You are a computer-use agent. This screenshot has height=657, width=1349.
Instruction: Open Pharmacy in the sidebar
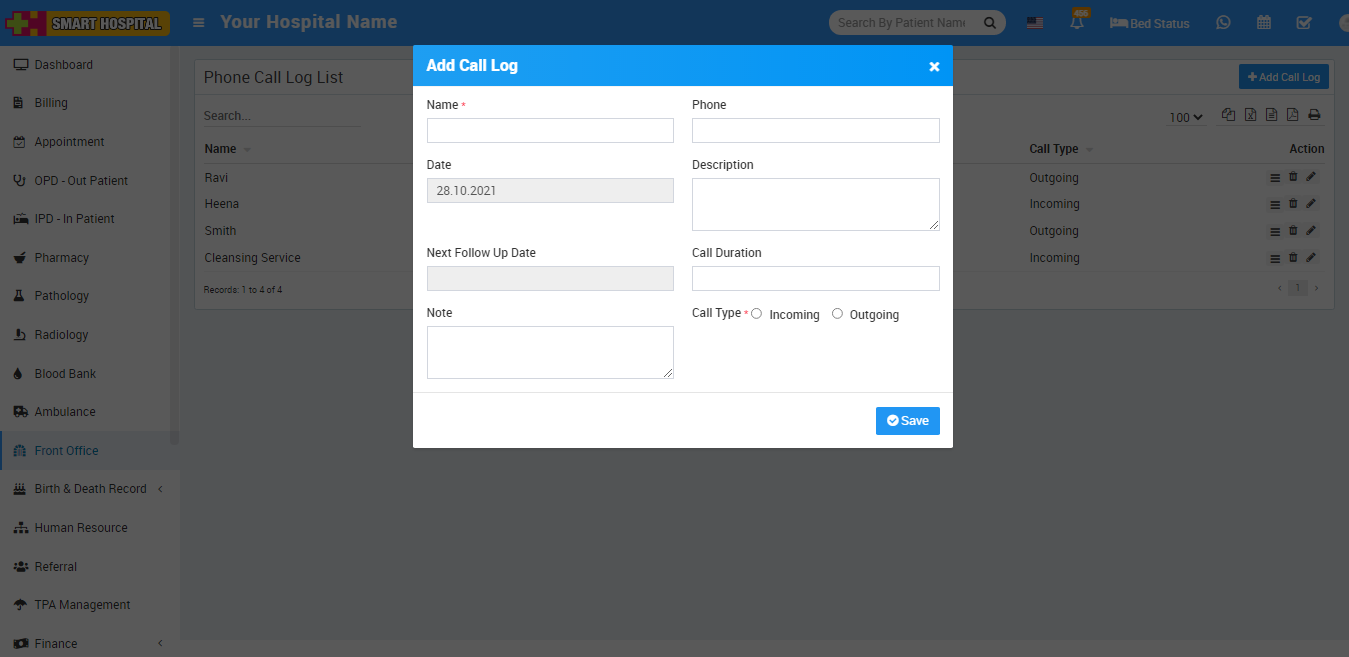tap(61, 258)
